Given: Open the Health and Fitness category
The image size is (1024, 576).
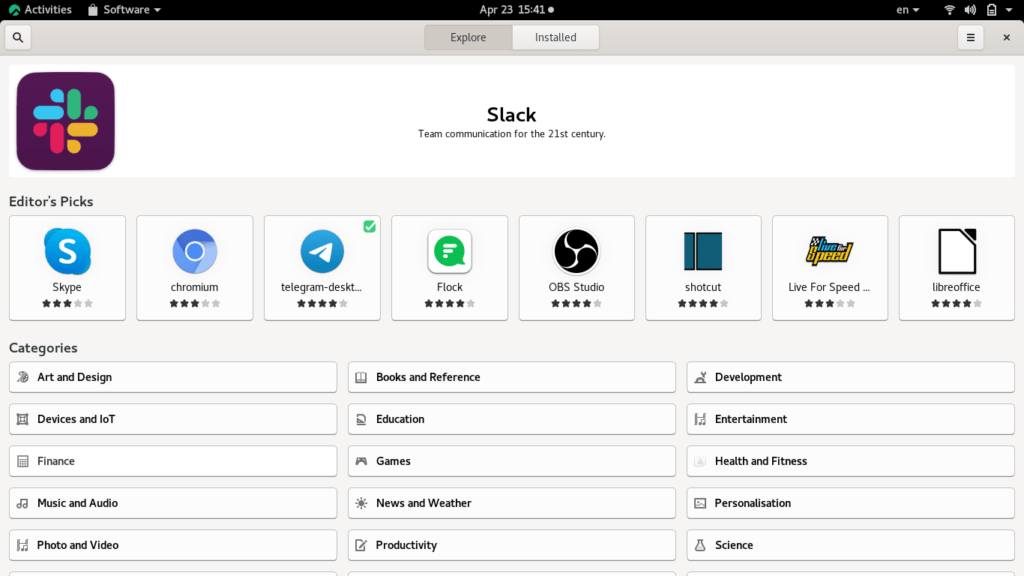Looking at the screenshot, I should [850, 461].
